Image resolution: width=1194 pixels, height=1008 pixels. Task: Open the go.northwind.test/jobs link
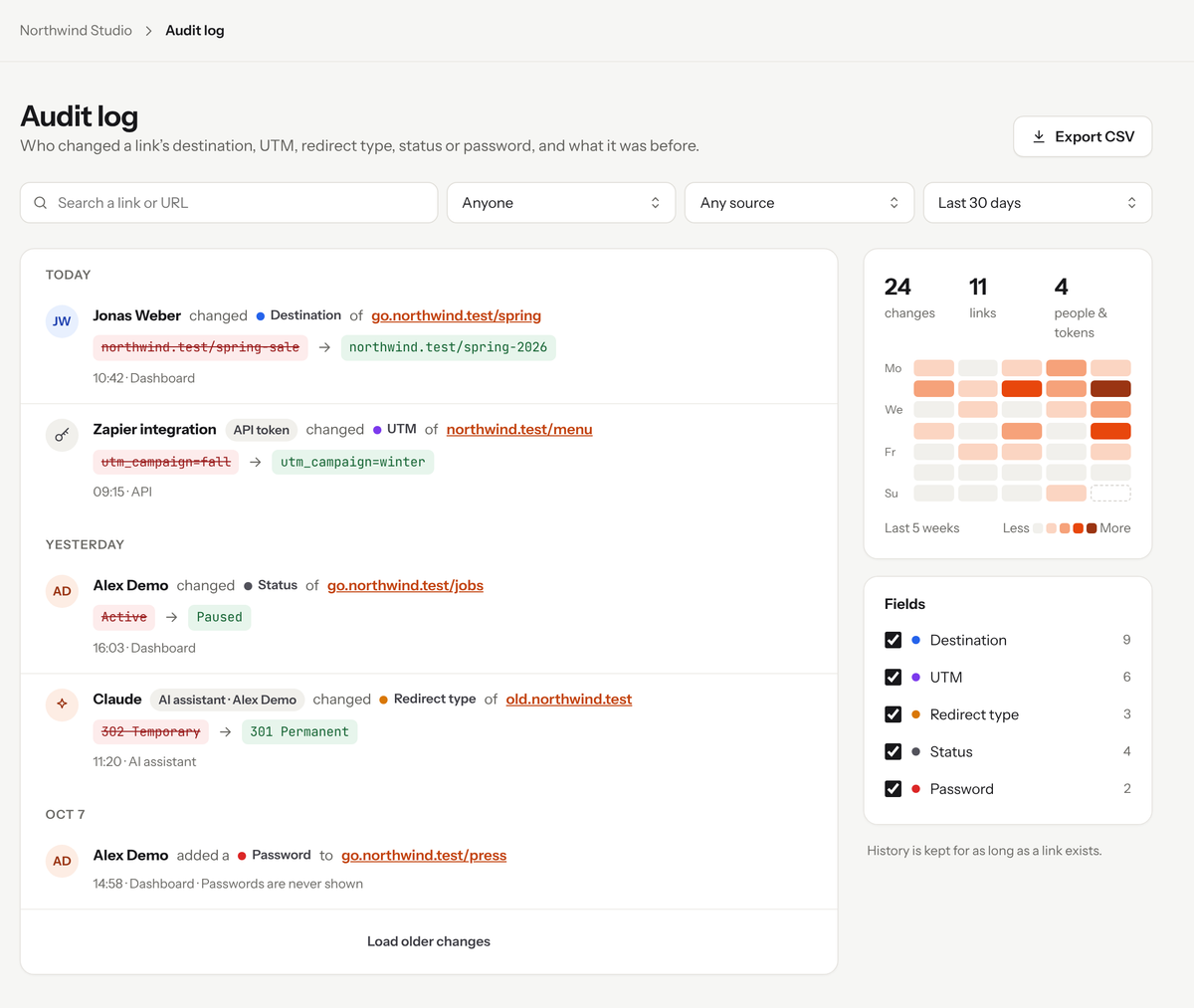click(405, 585)
